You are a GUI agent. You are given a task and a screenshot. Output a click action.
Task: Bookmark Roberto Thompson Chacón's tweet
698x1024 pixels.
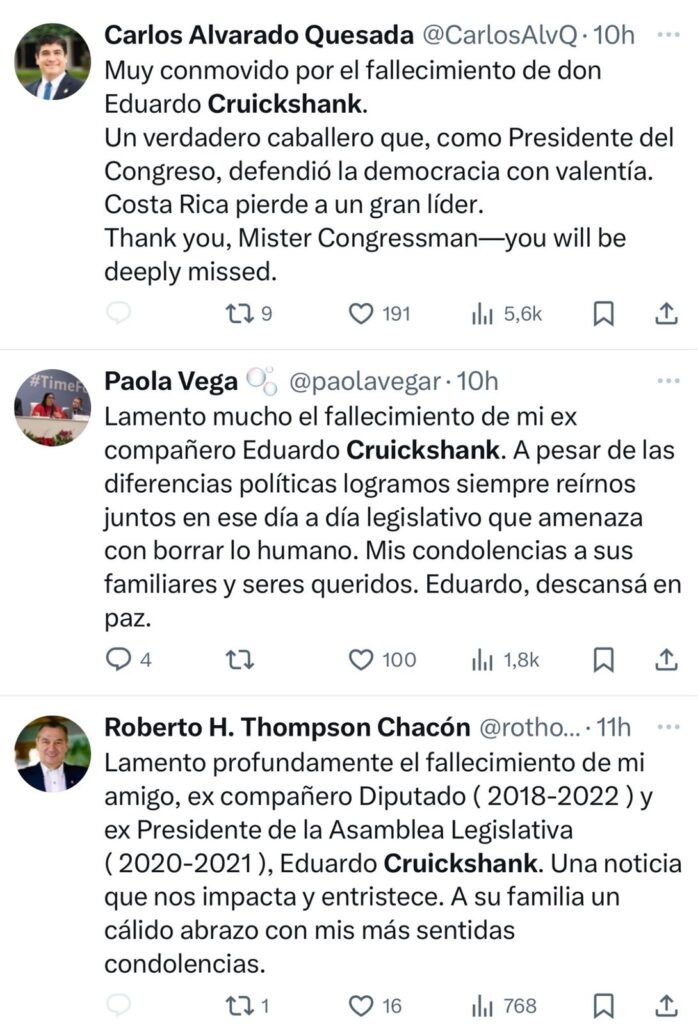click(603, 1005)
